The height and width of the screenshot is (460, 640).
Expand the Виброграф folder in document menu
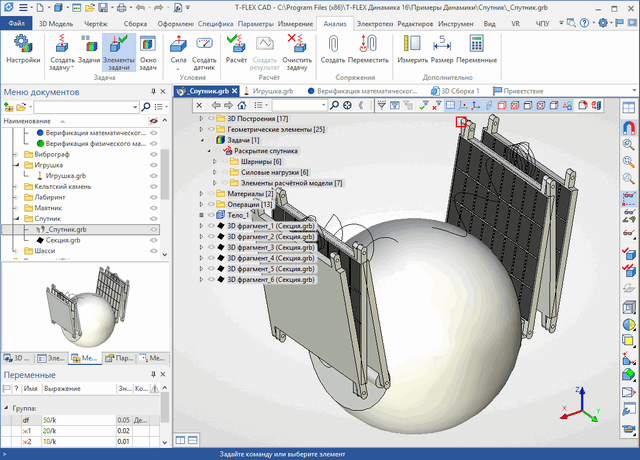click(x=17, y=156)
